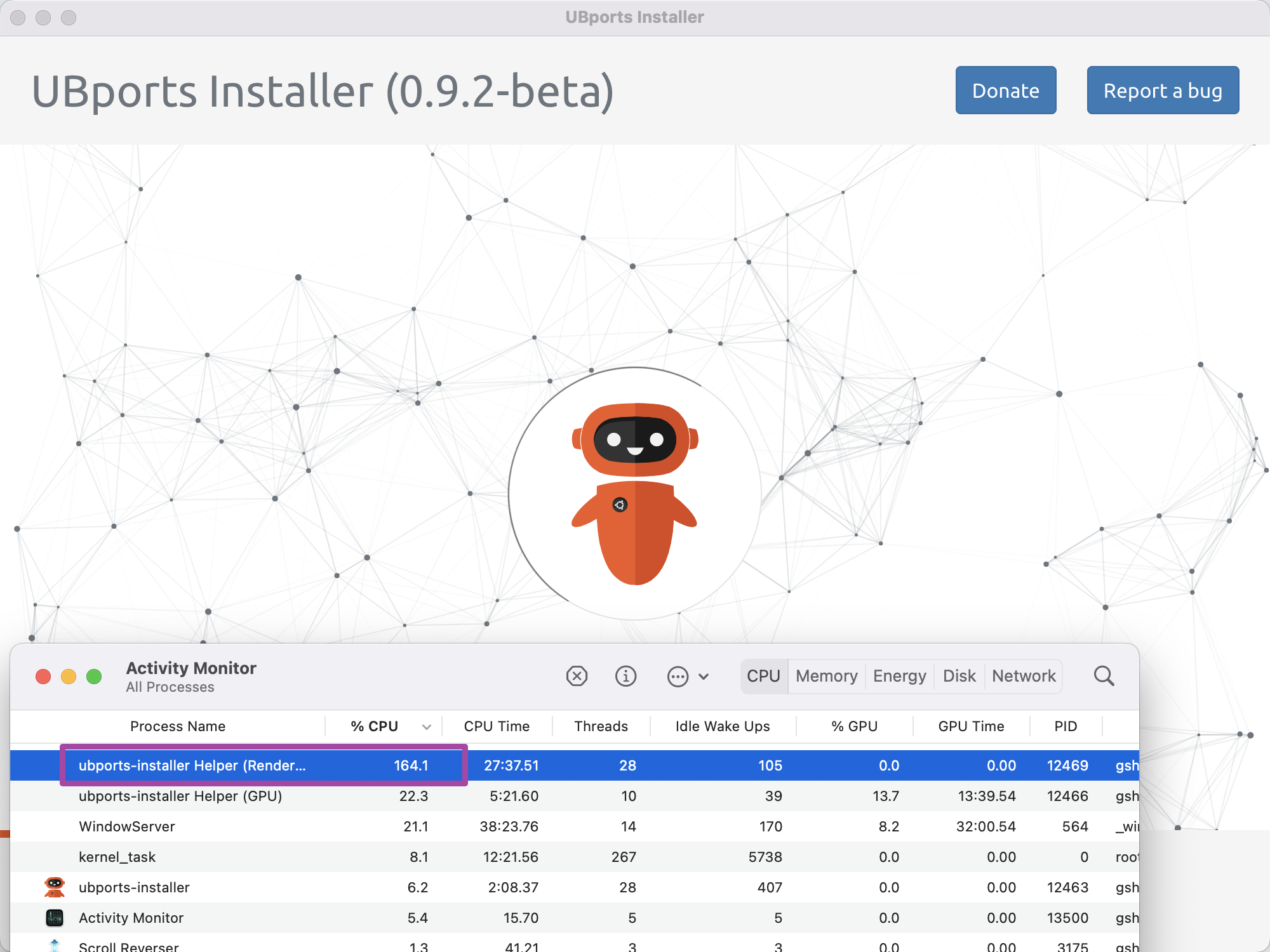
Task: Open the Activity Monitor search icon
Action: 1104,676
